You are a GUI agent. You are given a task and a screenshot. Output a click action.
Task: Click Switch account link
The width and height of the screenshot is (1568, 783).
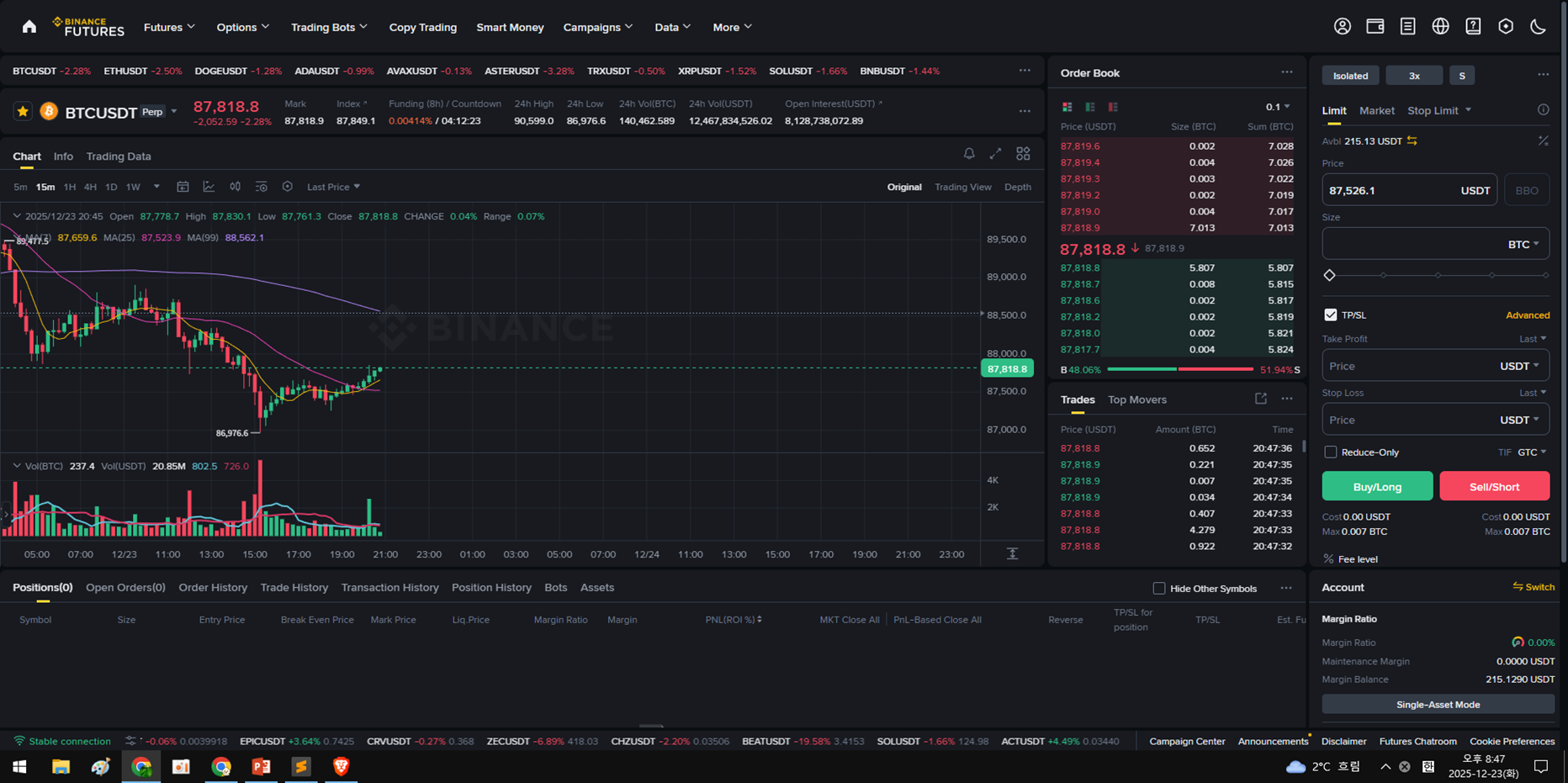[1534, 587]
